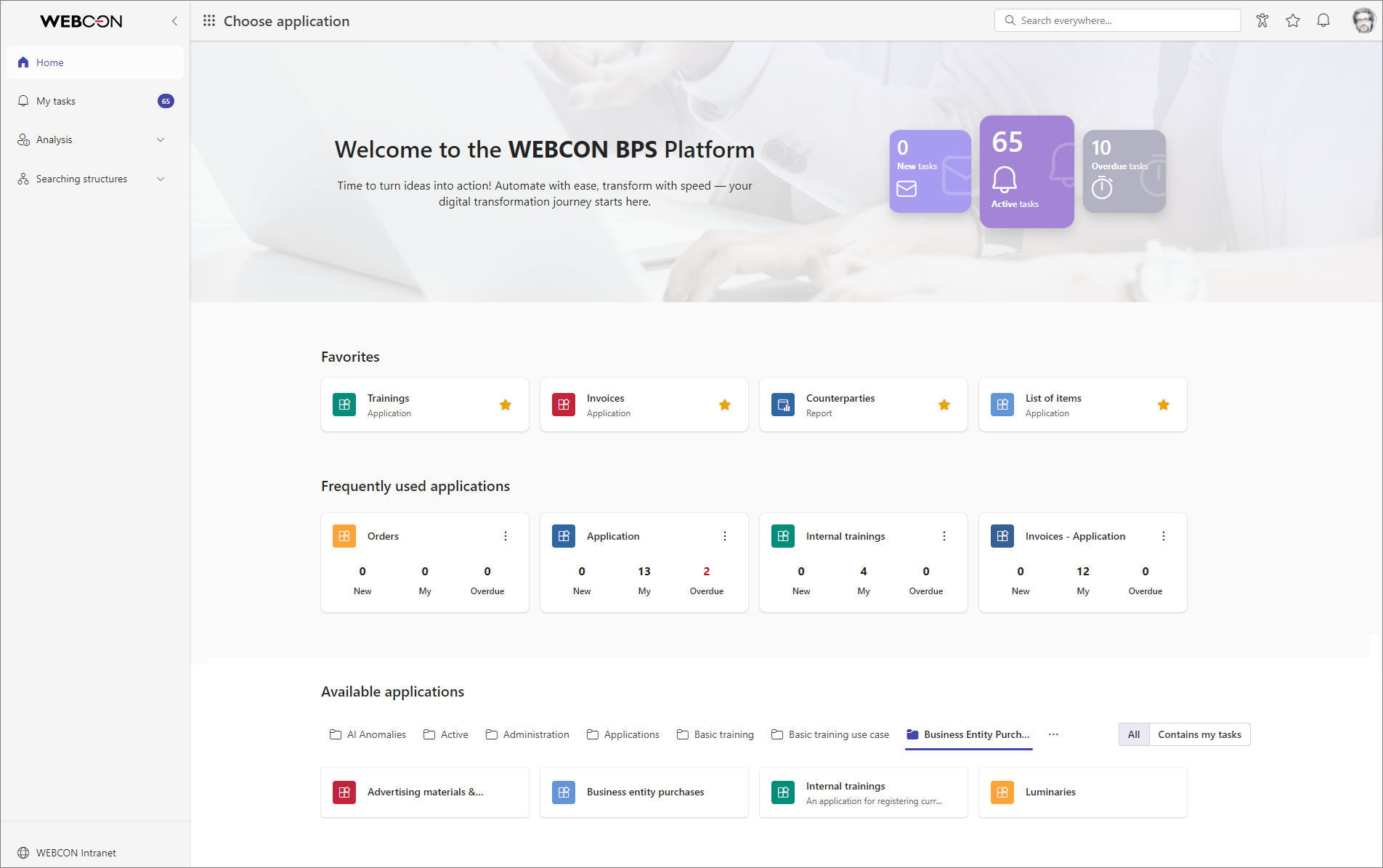Click the red Advertising materials icon
Image resolution: width=1383 pixels, height=868 pixels.
pyautogui.click(x=344, y=792)
